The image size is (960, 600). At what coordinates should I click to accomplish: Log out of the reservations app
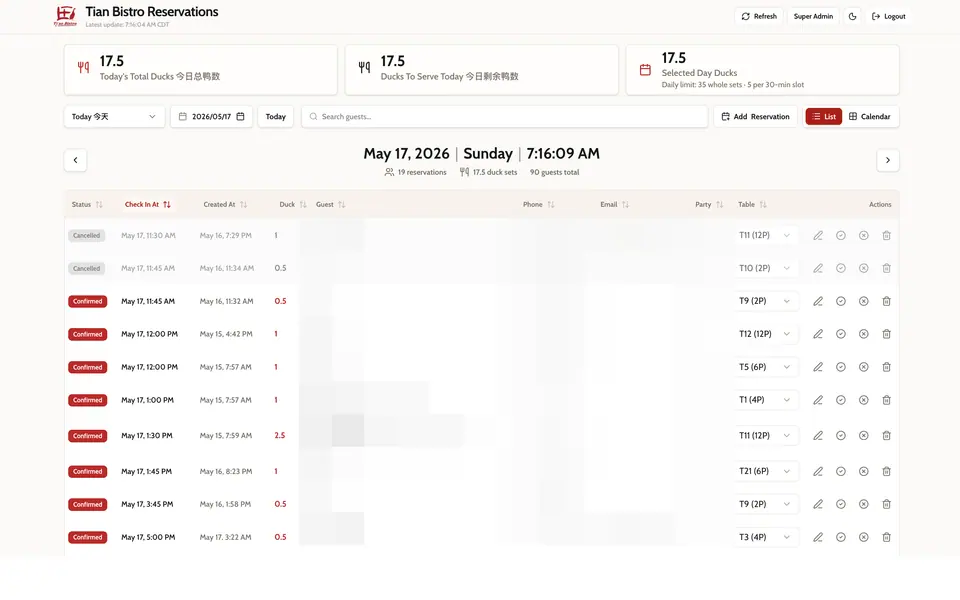888,17
